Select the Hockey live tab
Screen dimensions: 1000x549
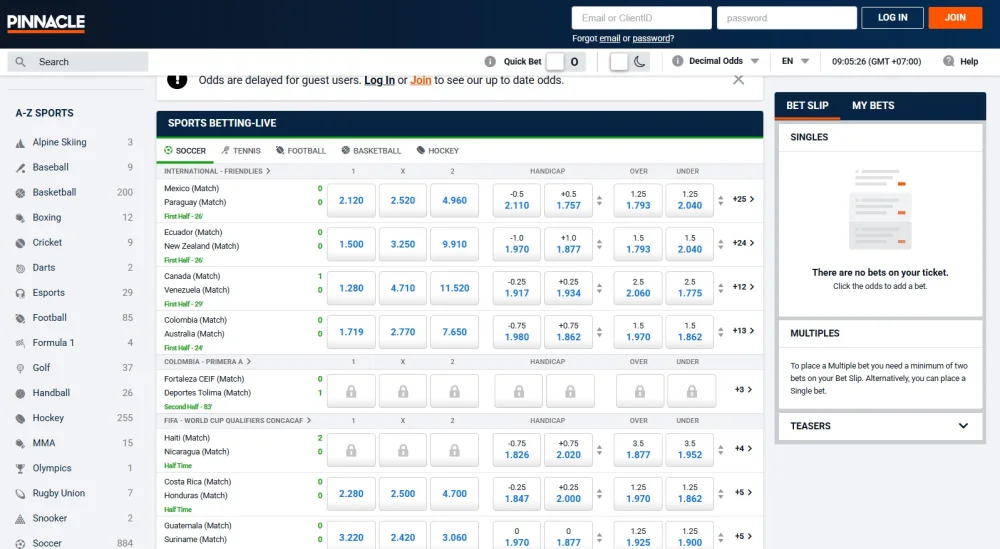click(438, 150)
